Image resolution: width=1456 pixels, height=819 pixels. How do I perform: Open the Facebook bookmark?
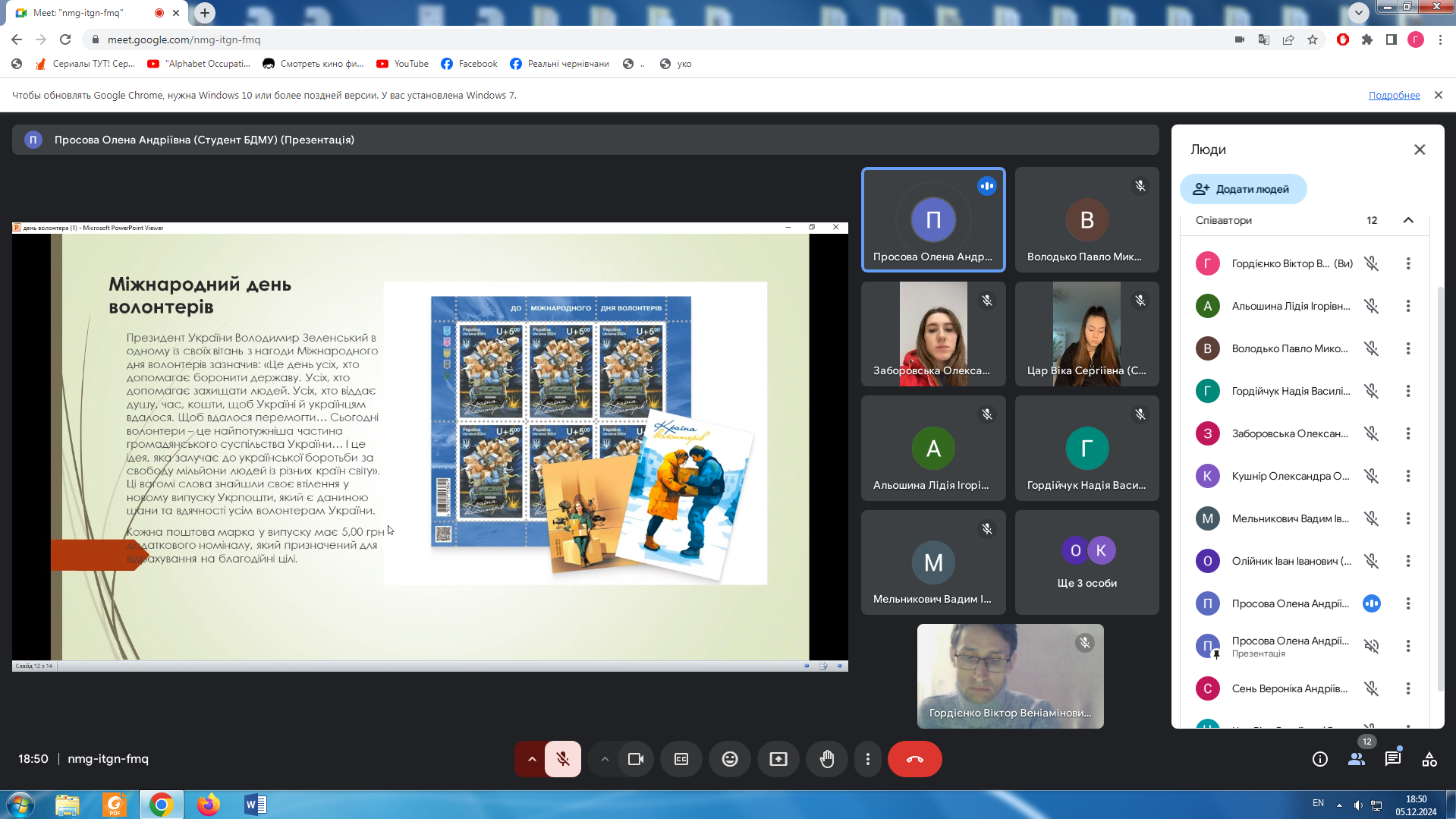469,64
